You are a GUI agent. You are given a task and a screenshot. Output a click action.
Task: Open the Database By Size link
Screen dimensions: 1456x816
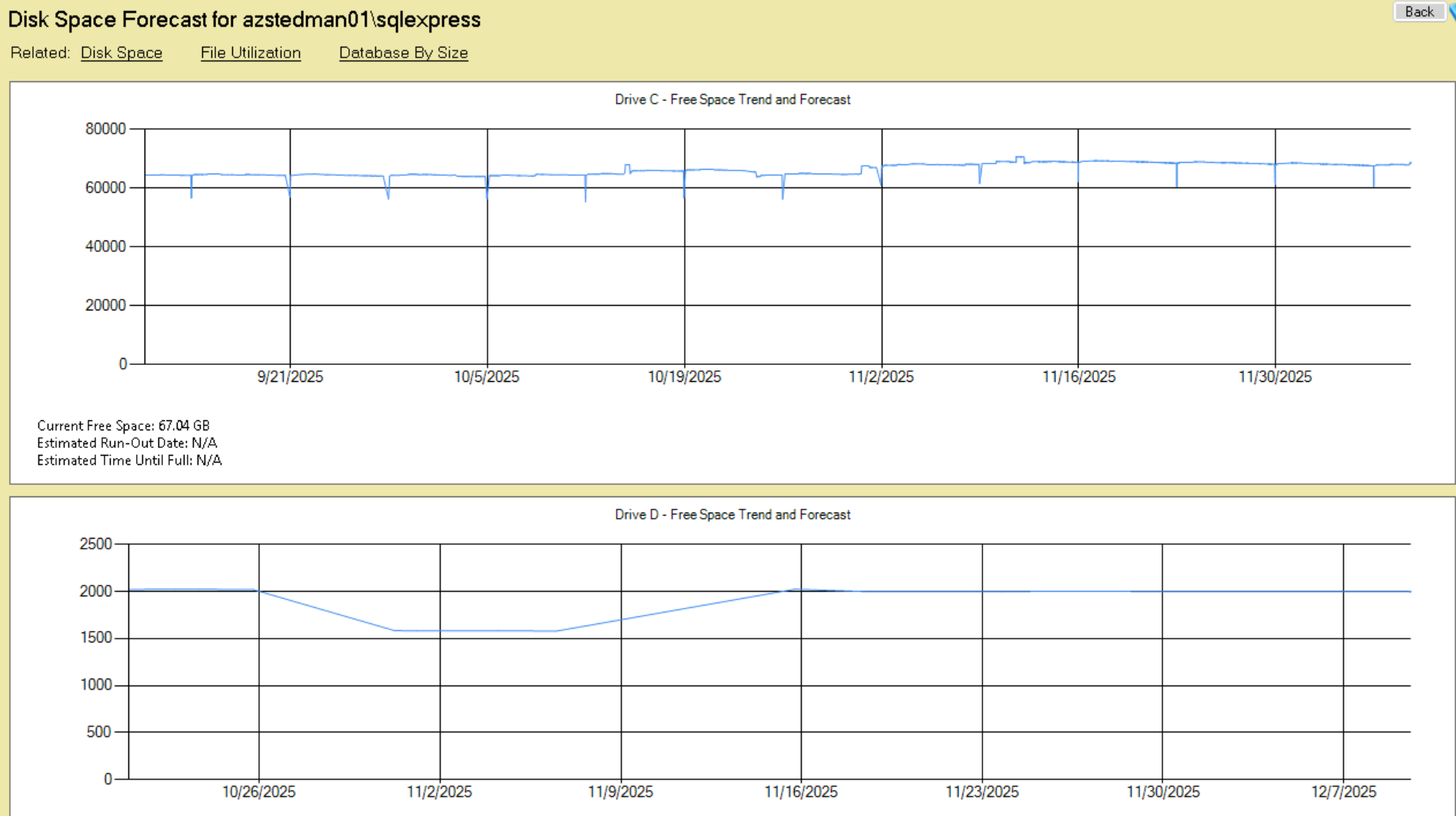404,53
